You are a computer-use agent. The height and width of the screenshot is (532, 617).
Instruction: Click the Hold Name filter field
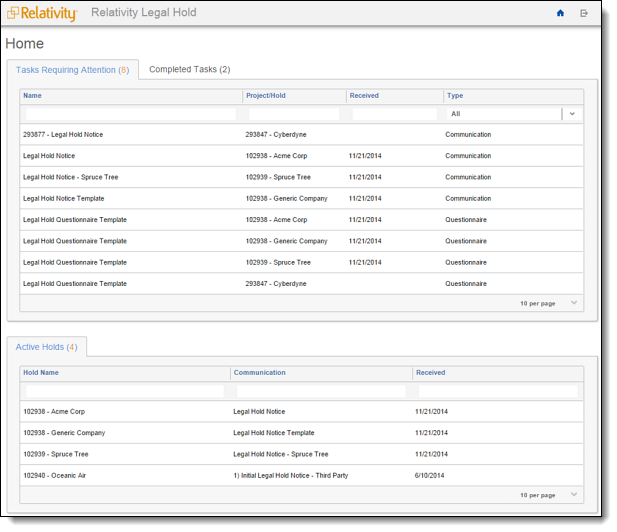[125, 391]
